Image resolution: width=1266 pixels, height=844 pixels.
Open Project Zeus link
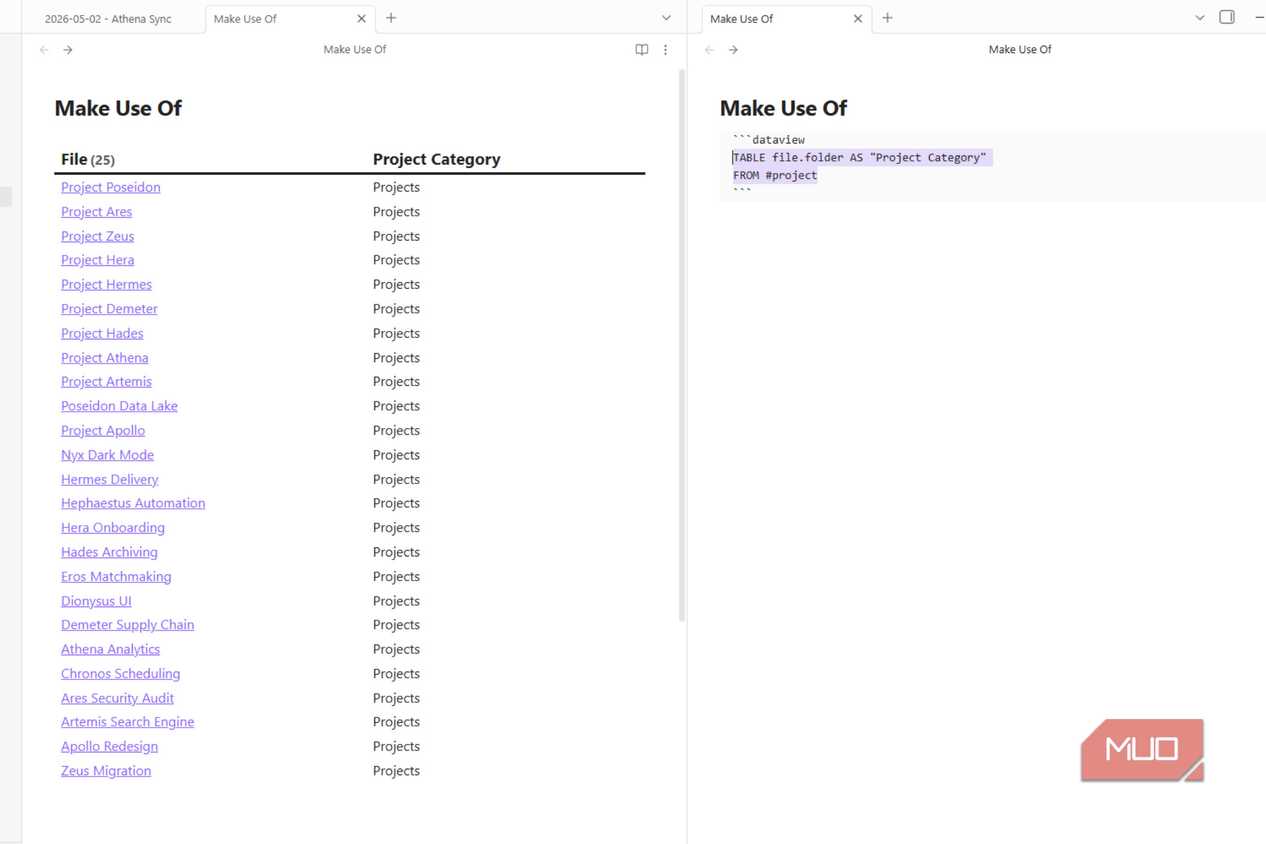tap(97, 236)
